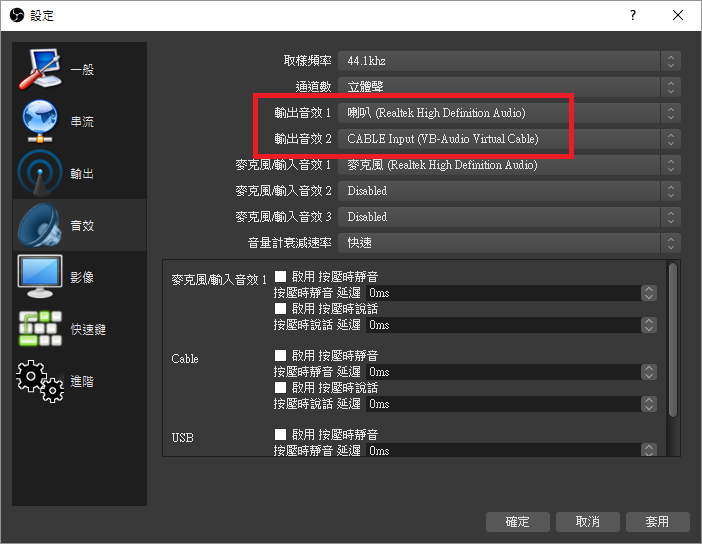Click the hotkey panel vertical scrollbar
The width and height of the screenshot is (702, 544).
click(672, 340)
